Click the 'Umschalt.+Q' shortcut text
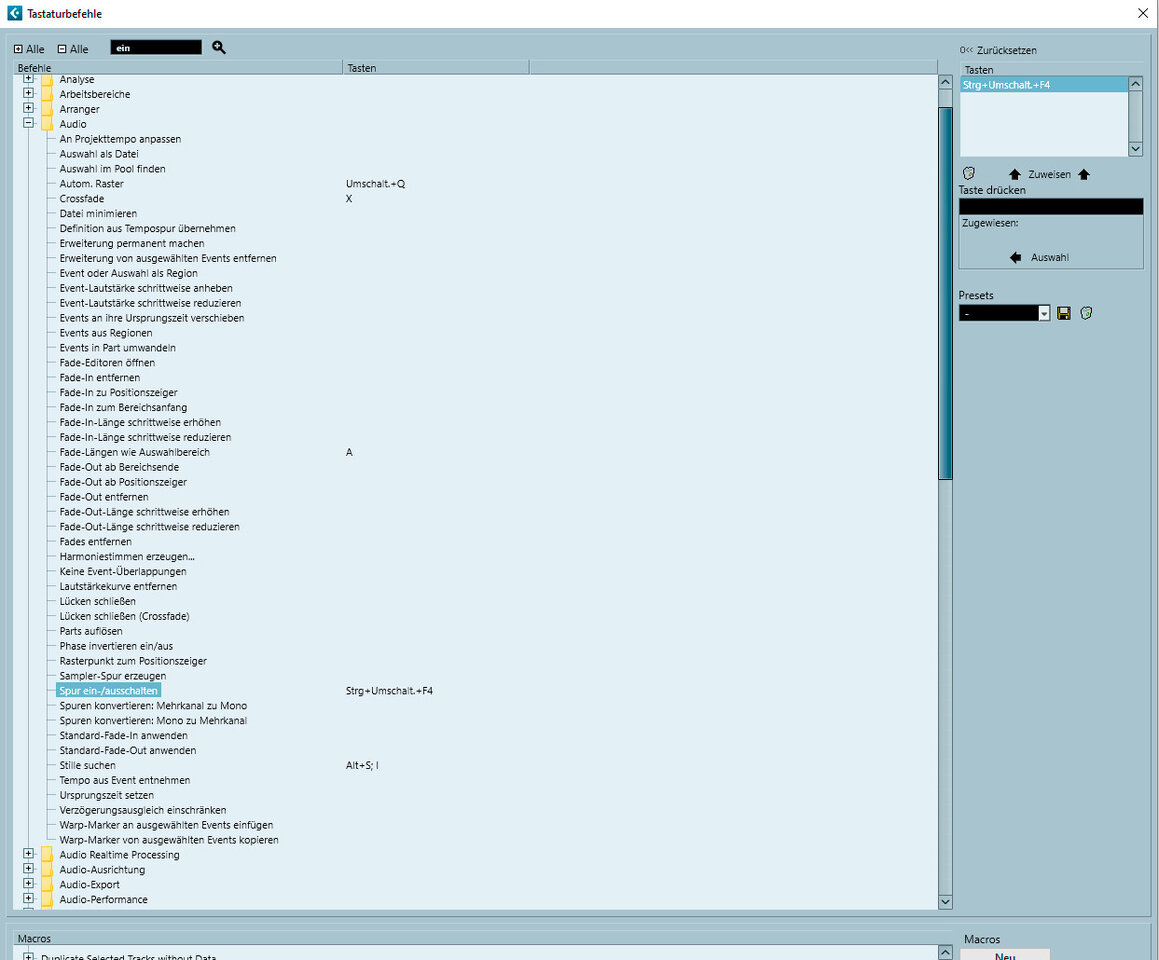Viewport: 1159px width, 960px height. click(x=375, y=183)
